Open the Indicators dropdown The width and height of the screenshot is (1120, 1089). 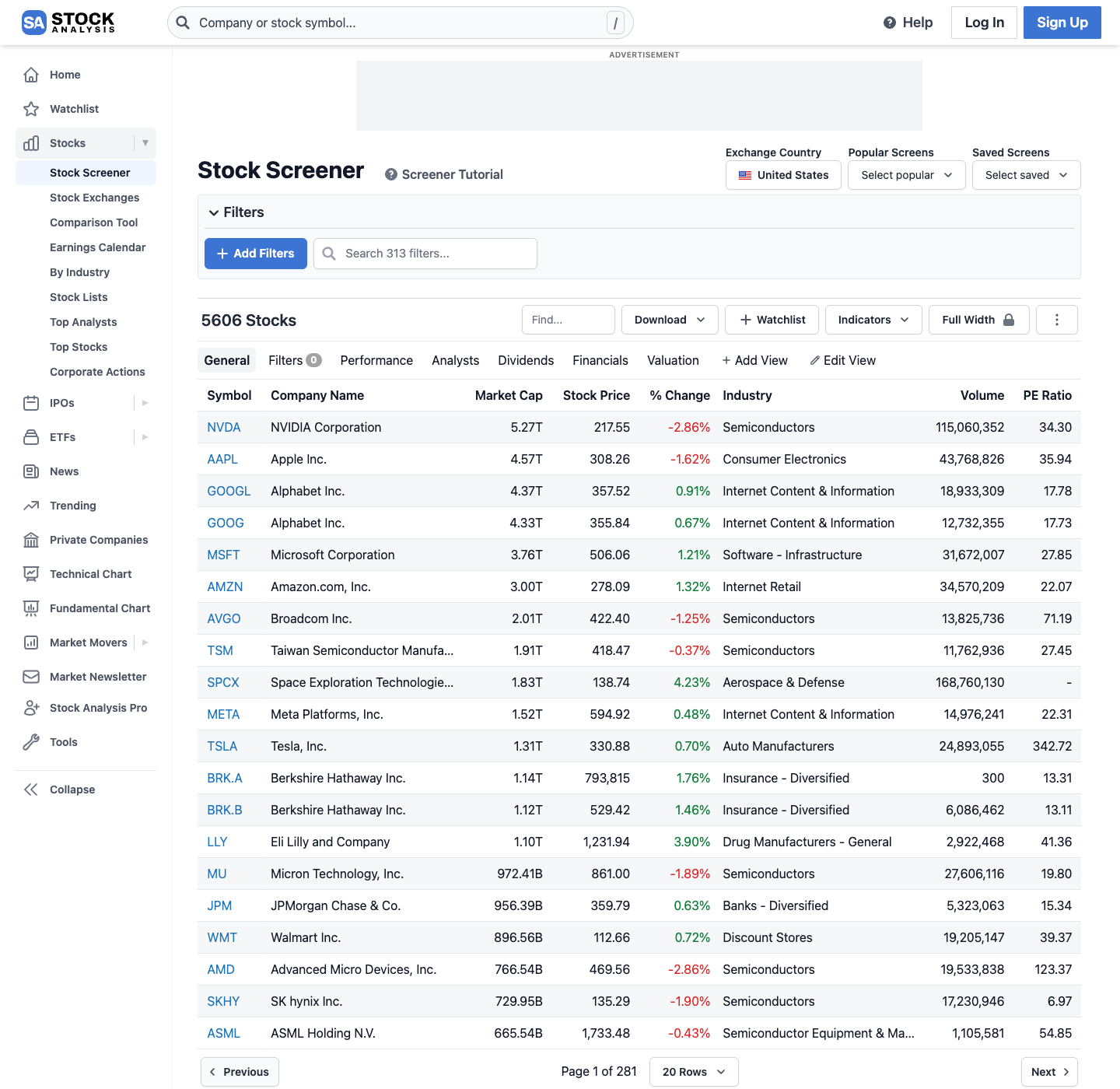click(x=873, y=320)
